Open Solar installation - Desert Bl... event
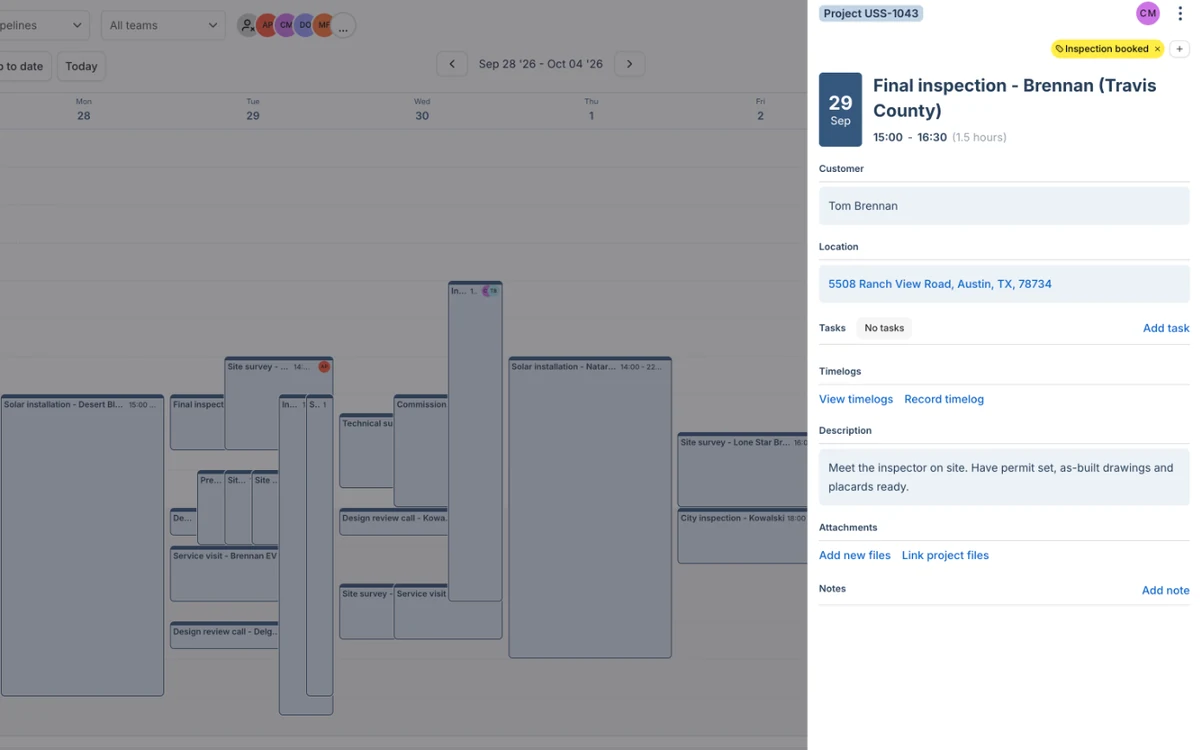This screenshot has width=1200, height=750. tap(82, 545)
